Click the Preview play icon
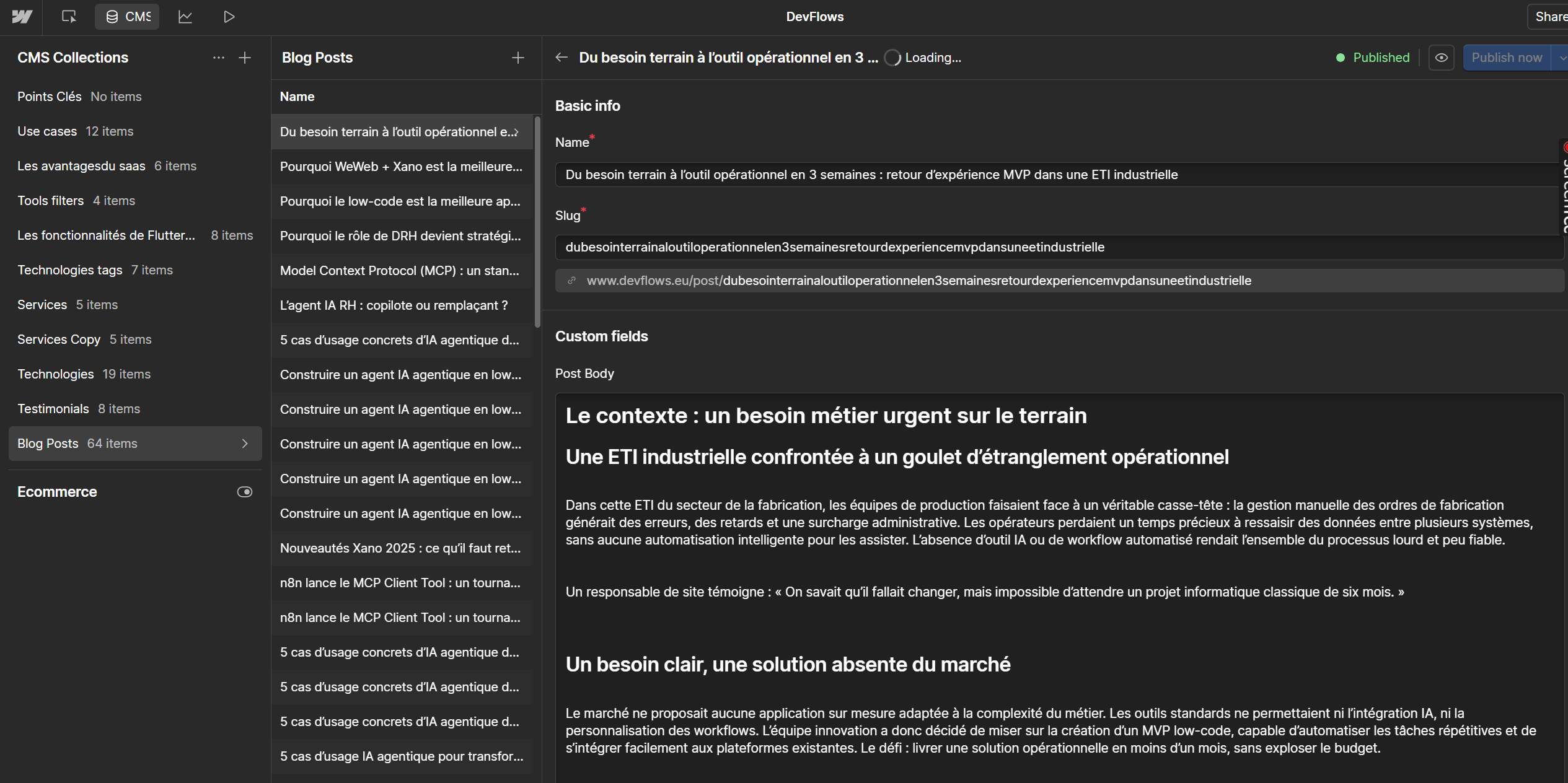Image resolution: width=1568 pixels, height=783 pixels. tap(229, 17)
